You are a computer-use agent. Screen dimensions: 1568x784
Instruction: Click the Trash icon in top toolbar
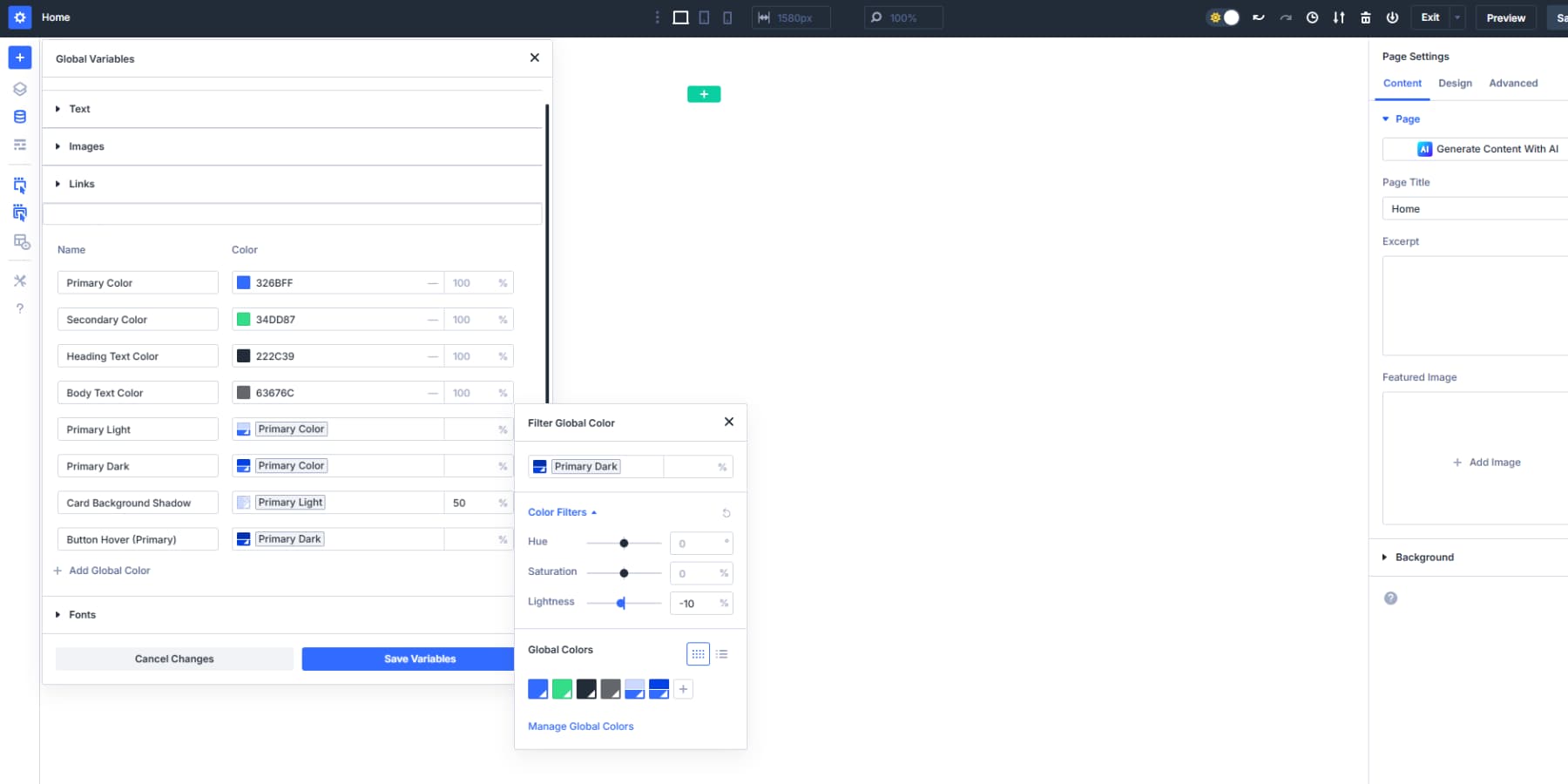click(x=1365, y=17)
